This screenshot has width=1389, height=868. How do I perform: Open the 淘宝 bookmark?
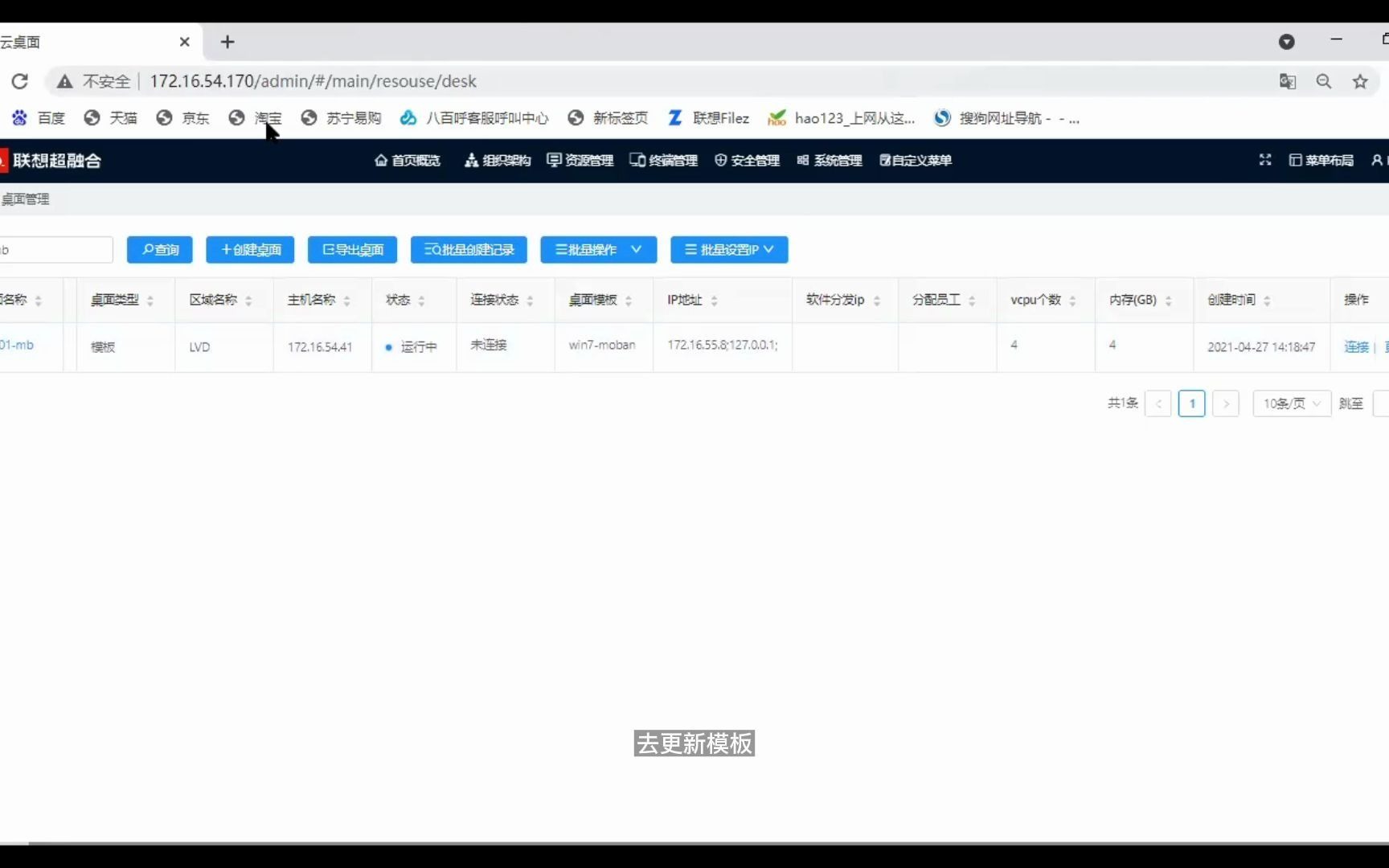255,118
